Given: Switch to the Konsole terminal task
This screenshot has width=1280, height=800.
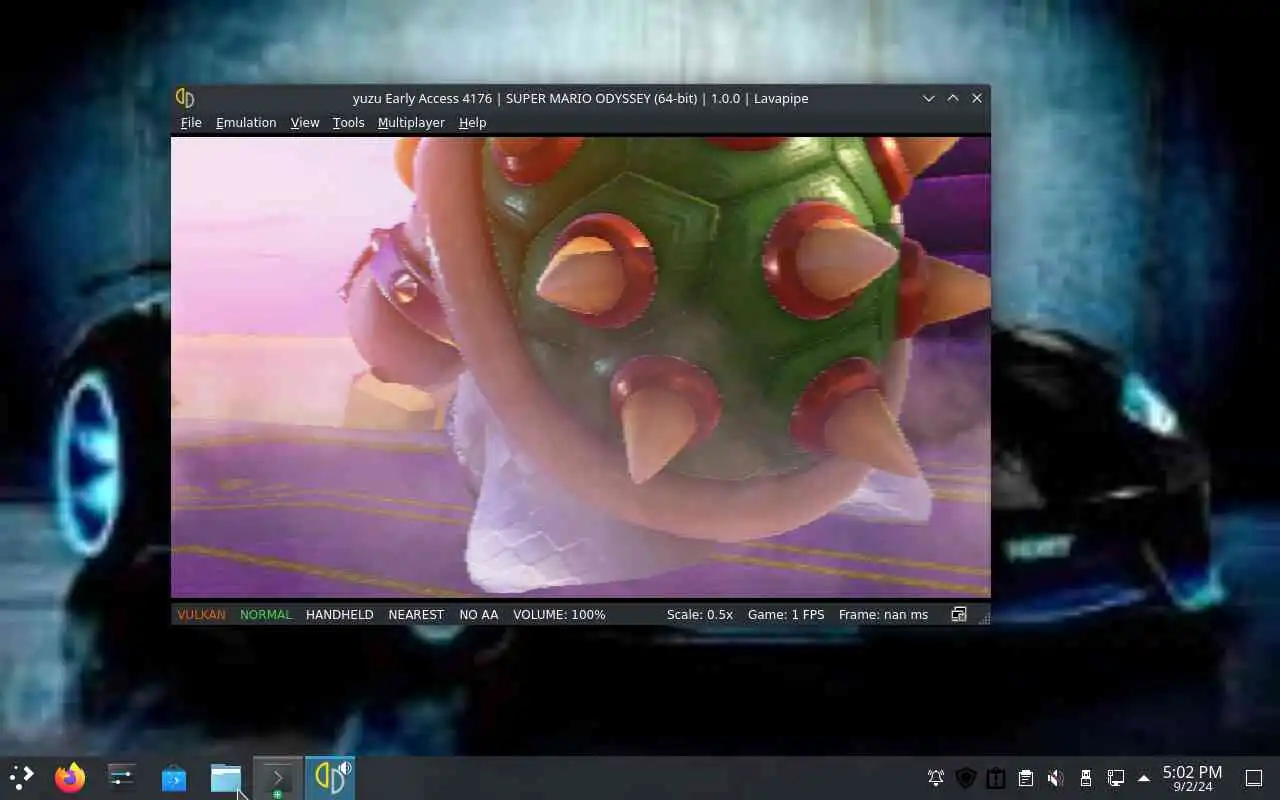Looking at the screenshot, I should click(278, 777).
